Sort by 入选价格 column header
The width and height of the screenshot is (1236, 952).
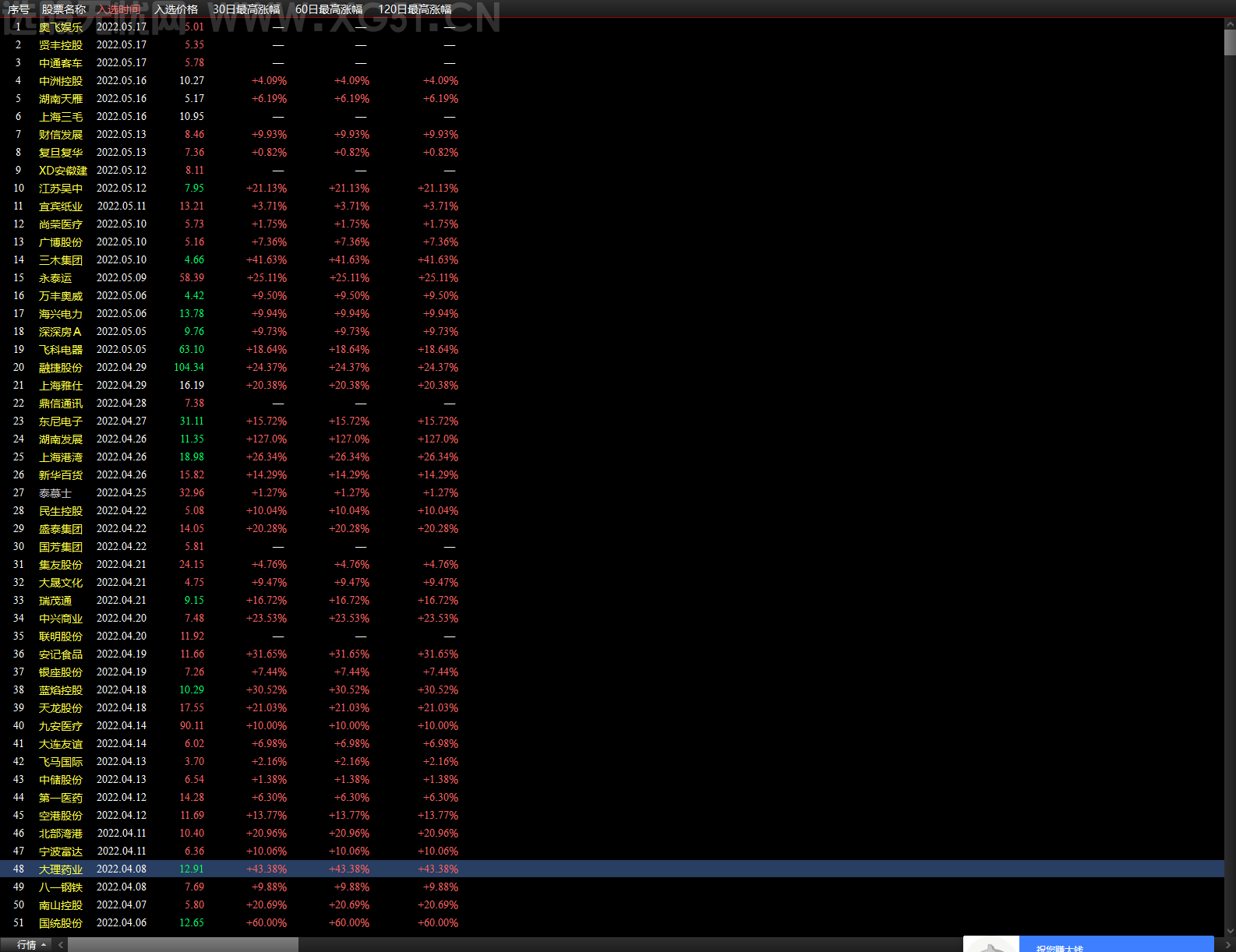coord(176,9)
